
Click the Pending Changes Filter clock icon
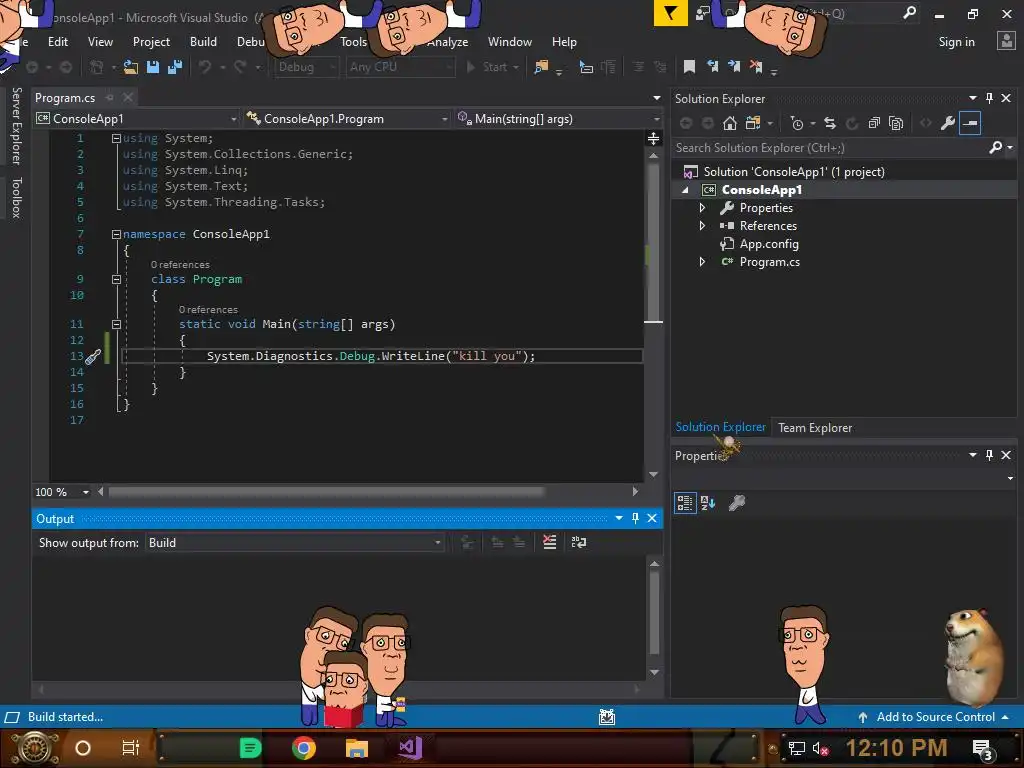[797, 123]
